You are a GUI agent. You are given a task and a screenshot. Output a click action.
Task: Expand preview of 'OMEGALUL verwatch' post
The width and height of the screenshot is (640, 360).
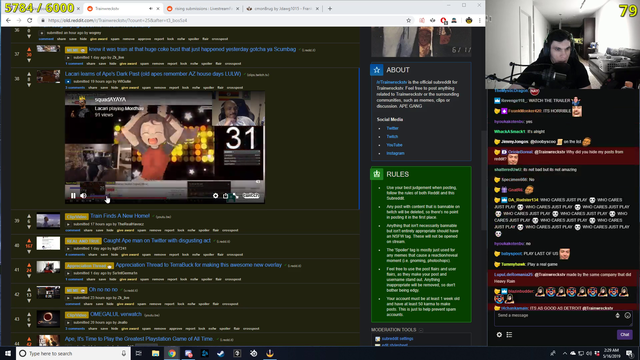[x=68, y=322]
